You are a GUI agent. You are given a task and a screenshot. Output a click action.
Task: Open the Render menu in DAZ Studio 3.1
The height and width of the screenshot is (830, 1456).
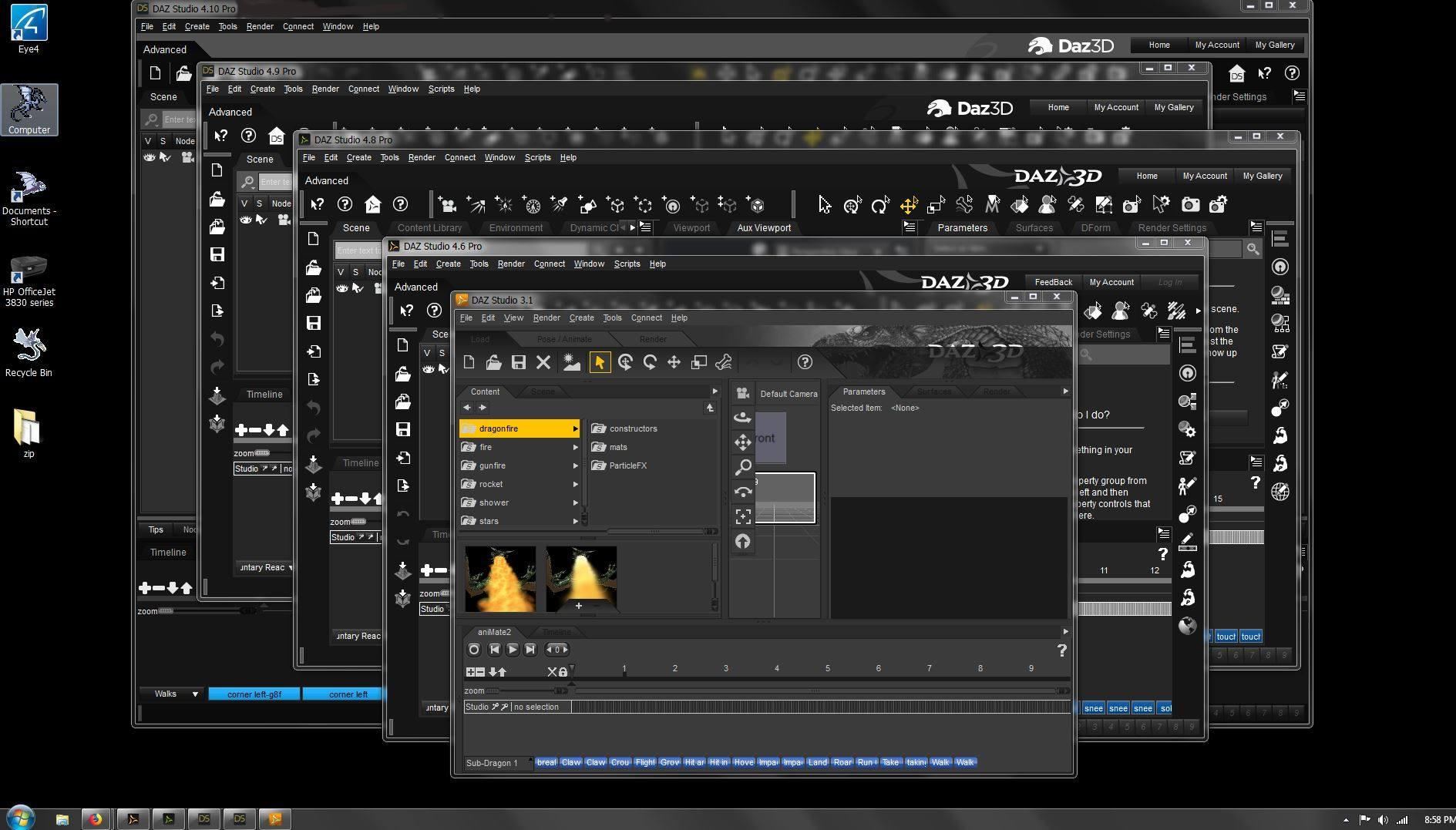point(546,318)
